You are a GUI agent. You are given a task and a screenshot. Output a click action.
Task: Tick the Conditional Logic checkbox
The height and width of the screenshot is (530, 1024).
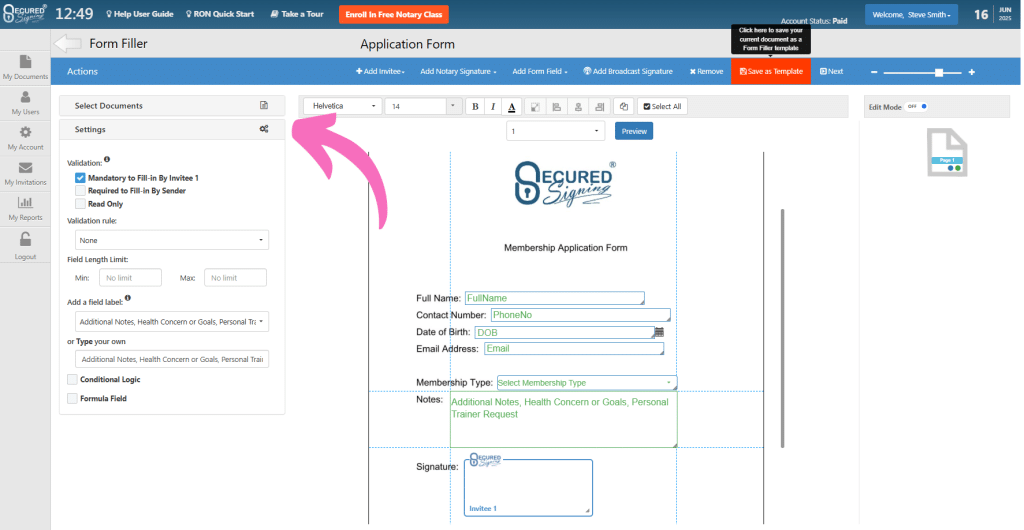pos(72,380)
